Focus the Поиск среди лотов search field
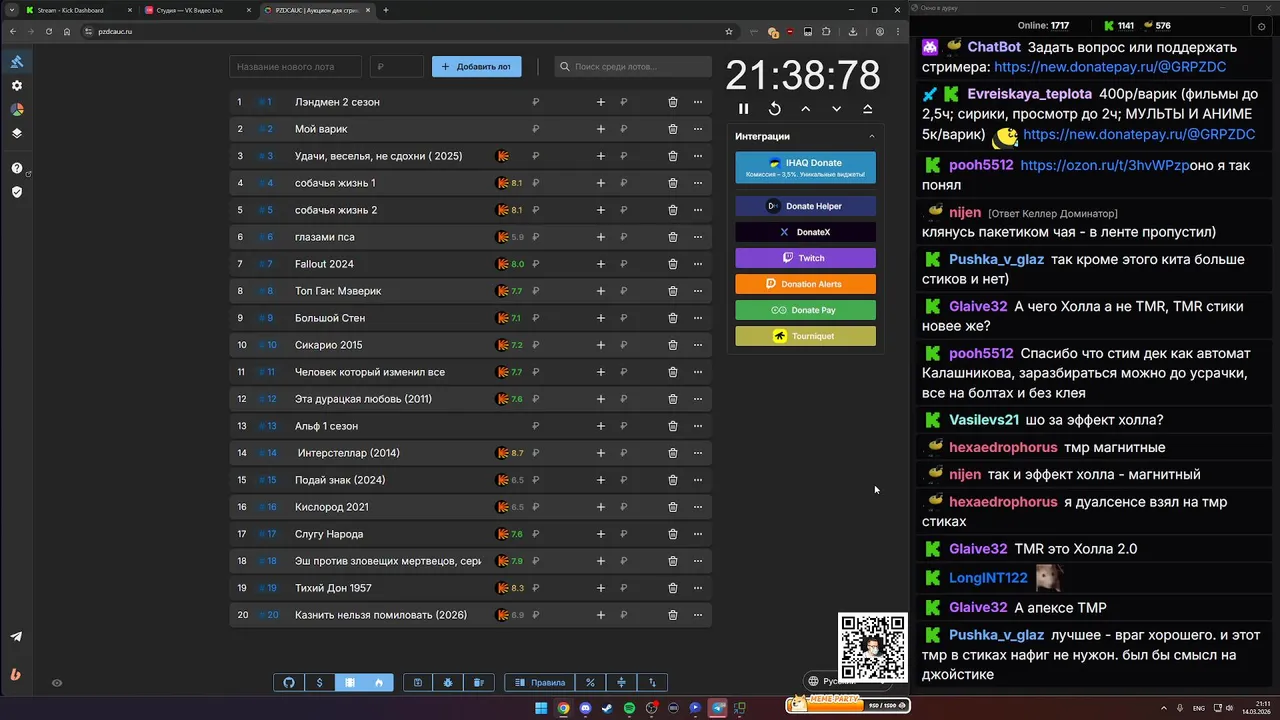This screenshot has width=1280, height=720. tap(633, 67)
